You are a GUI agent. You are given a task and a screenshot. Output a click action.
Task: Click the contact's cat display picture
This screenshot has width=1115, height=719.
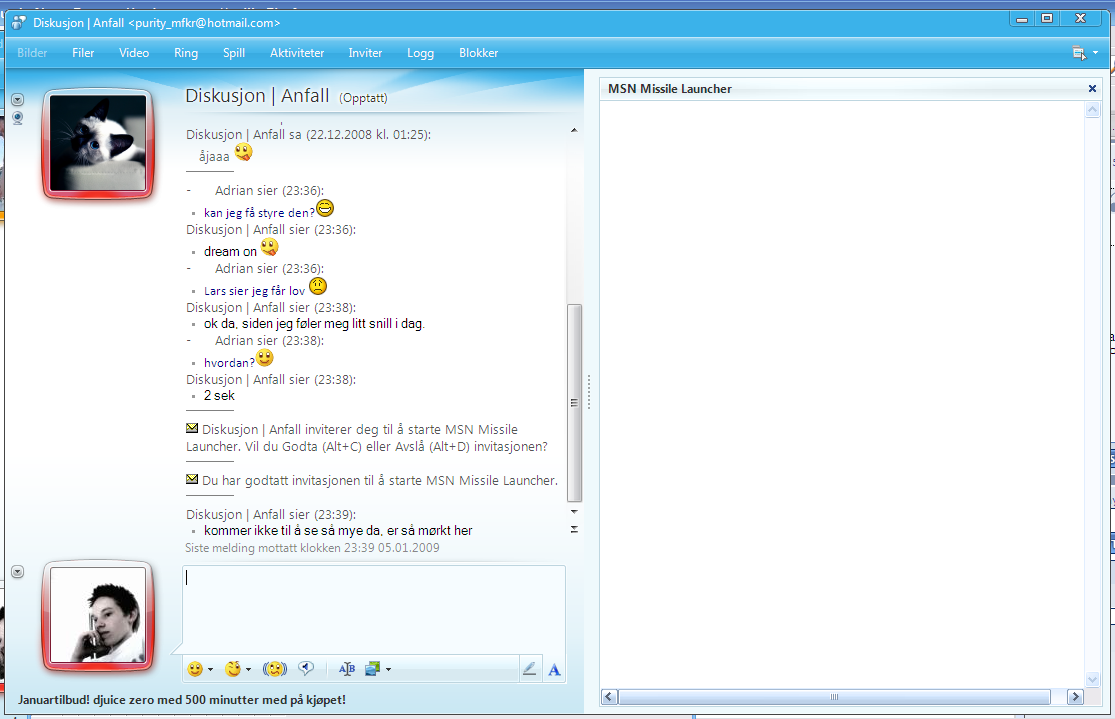[98, 144]
